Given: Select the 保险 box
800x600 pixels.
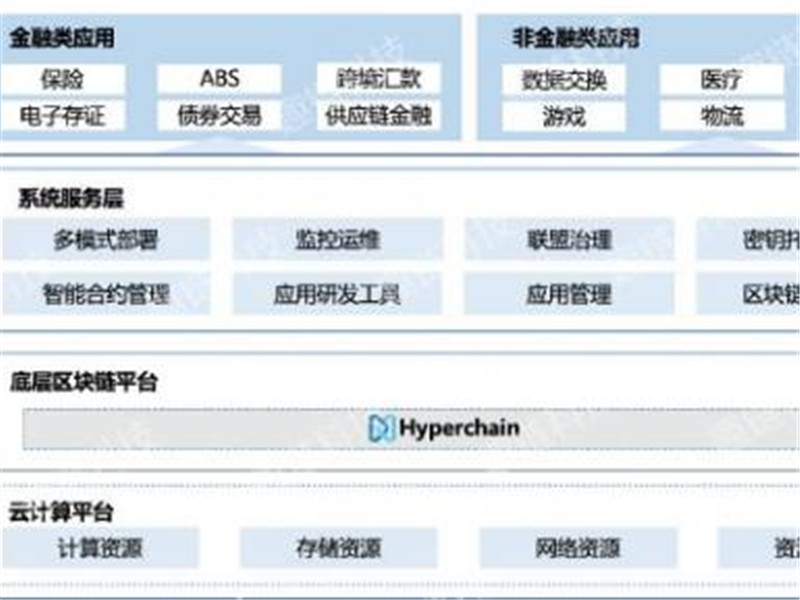Looking at the screenshot, I should 62,79.
